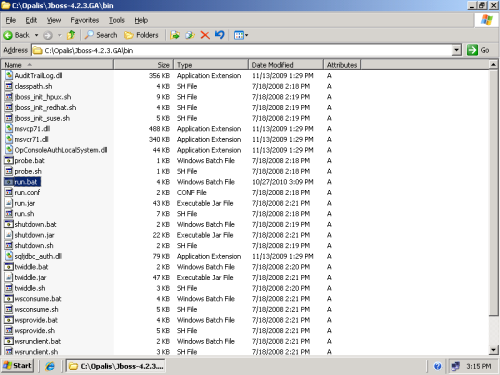This screenshot has height=375, width=500.
Task: Select shutdown.bat file icon
Action: coord(9,224)
